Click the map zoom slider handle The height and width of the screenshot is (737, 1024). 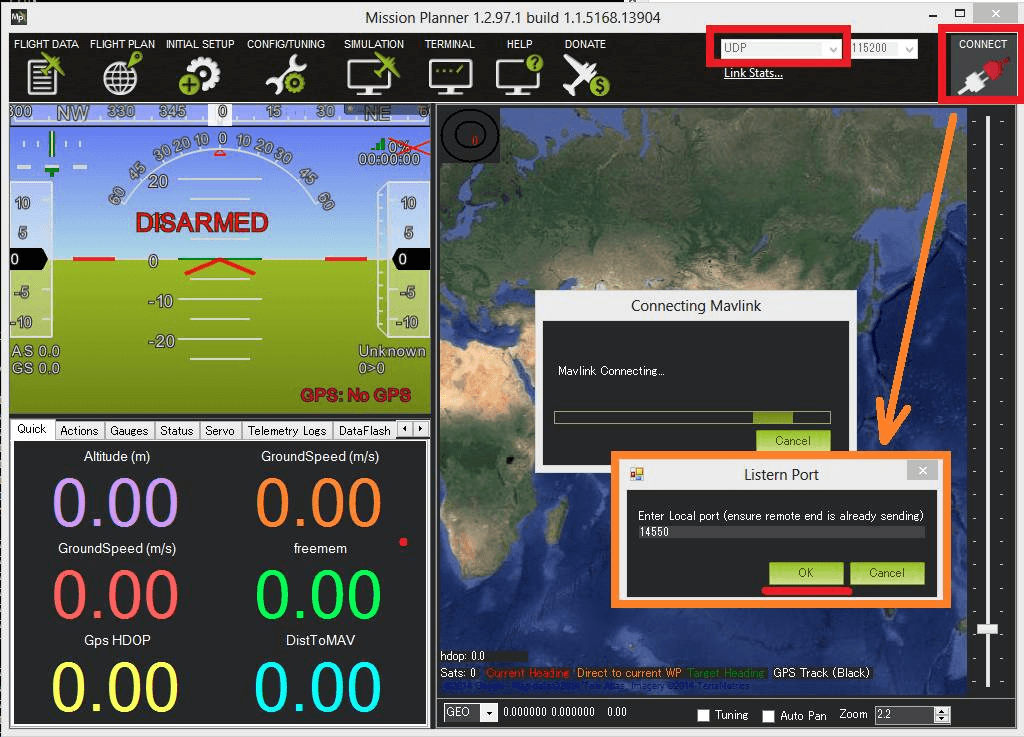coord(987,629)
